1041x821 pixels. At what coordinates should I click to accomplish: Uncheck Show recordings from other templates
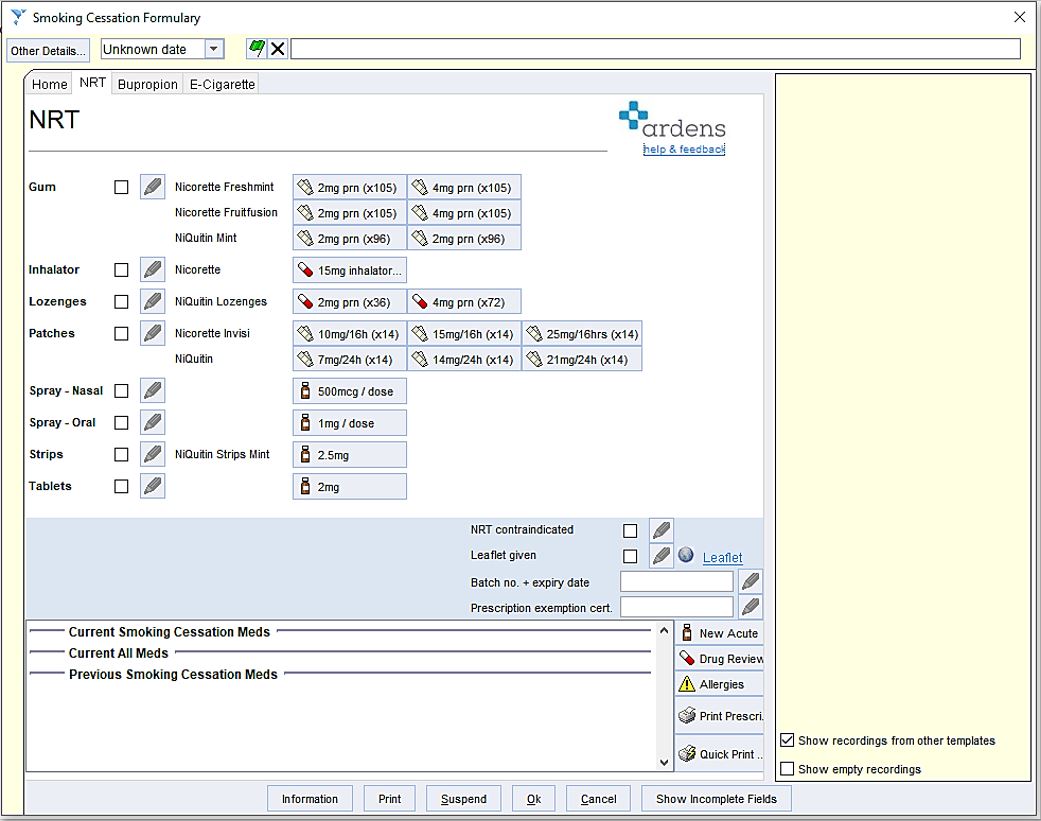click(x=787, y=740)
